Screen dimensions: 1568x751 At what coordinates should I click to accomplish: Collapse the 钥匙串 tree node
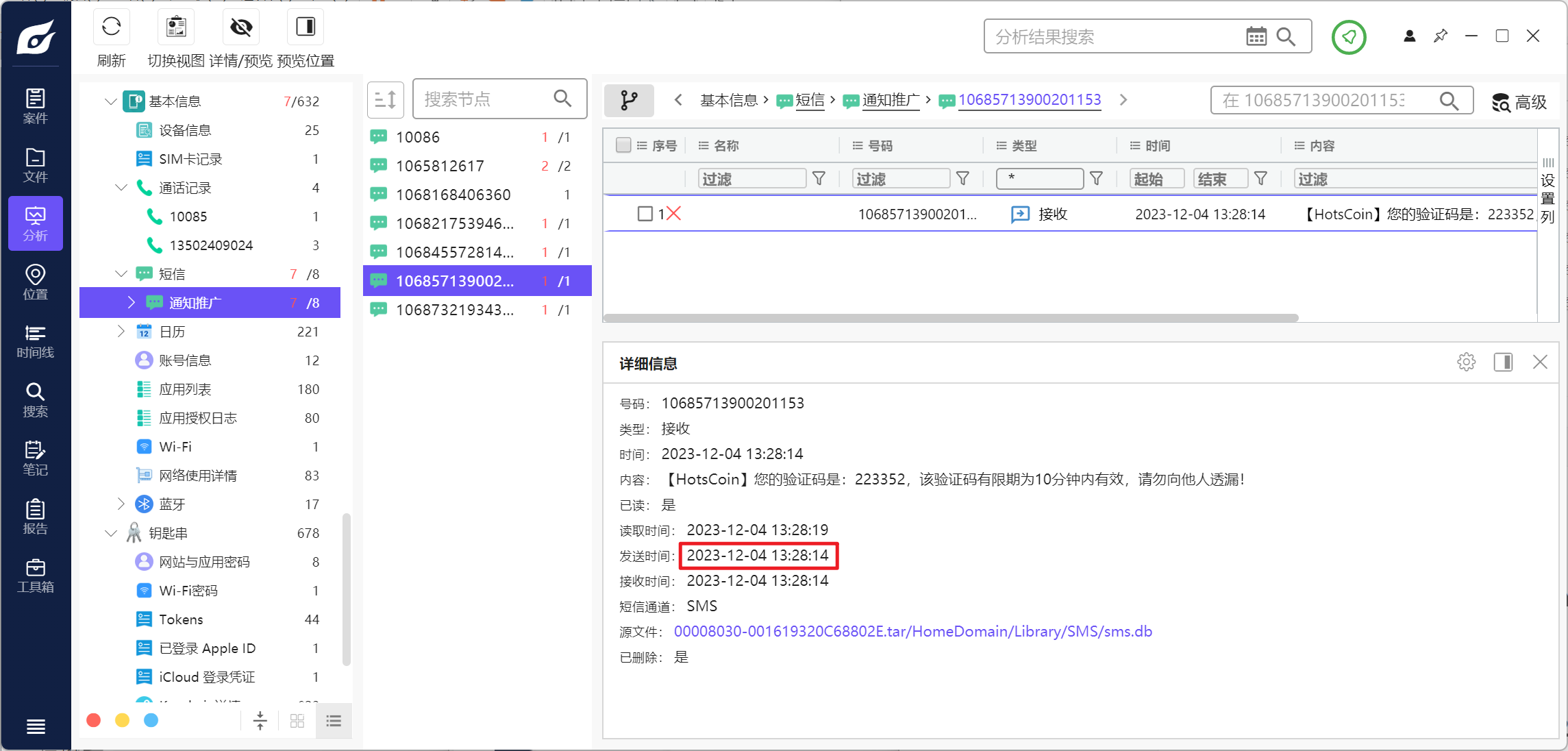click(110, 533)
